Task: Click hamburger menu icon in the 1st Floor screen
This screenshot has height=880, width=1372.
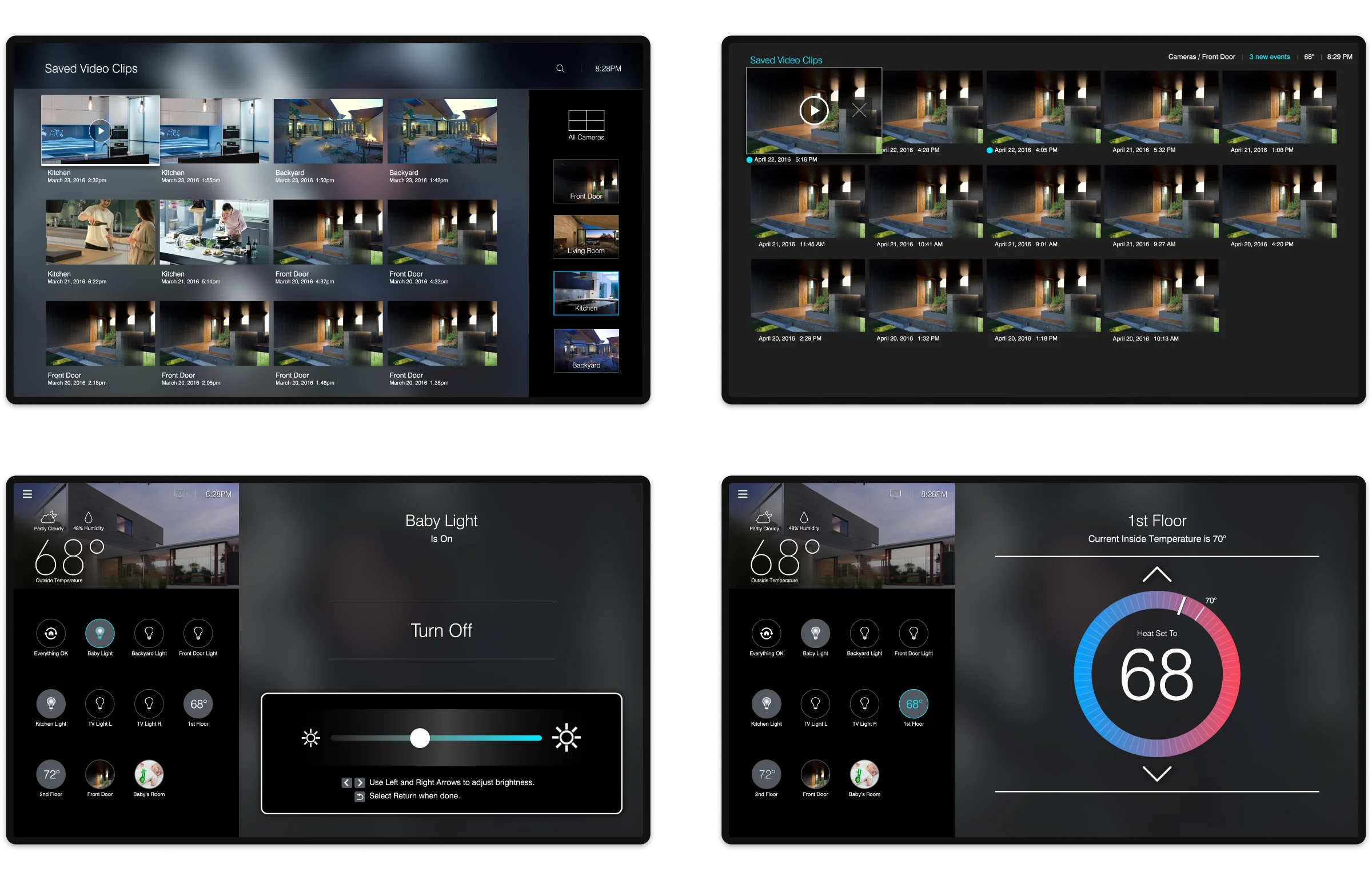Action: 743,494
